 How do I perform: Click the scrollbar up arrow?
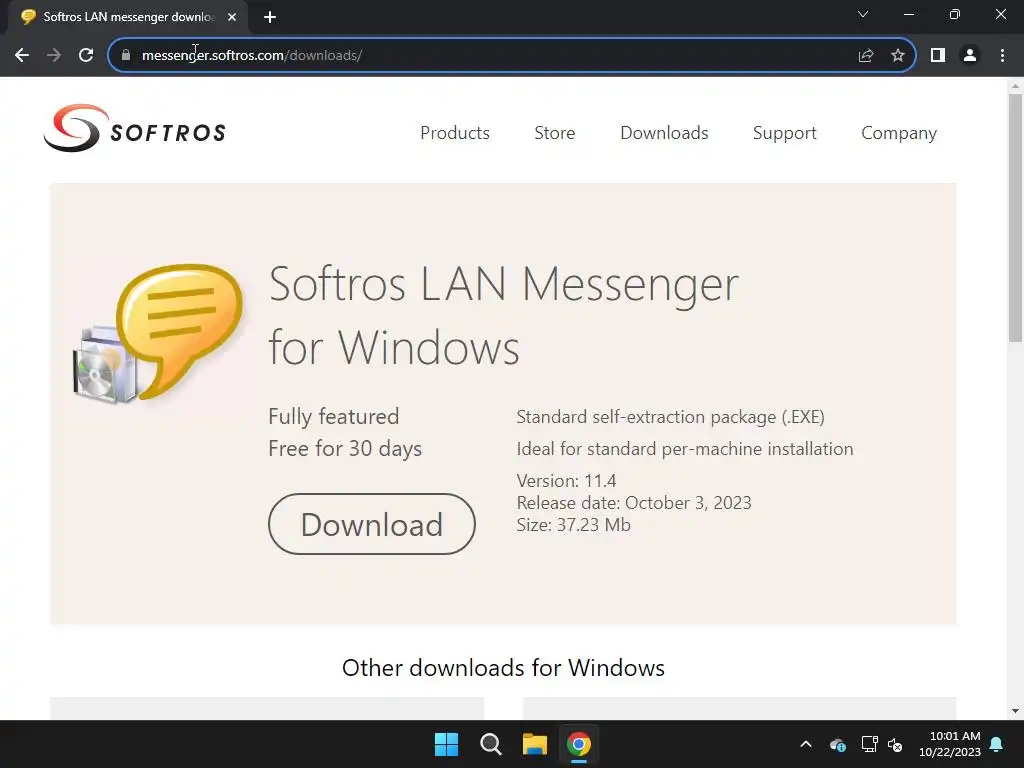pyautogui.click(x=1015, y=86)
